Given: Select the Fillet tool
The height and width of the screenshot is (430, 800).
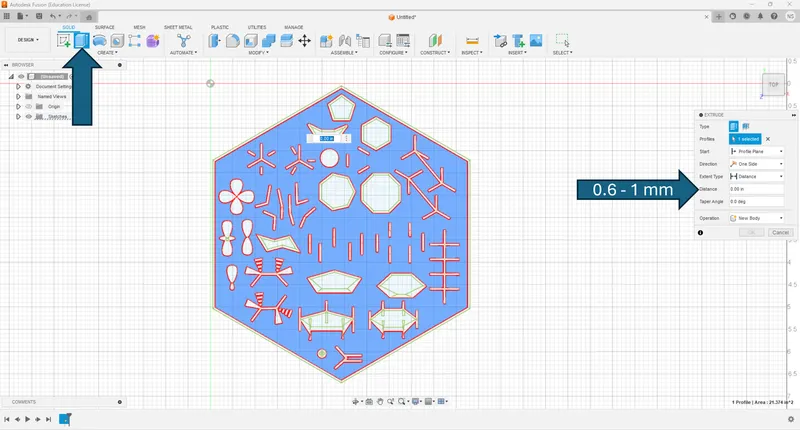Looking at the screenshot, I should (x=233, y=40).
